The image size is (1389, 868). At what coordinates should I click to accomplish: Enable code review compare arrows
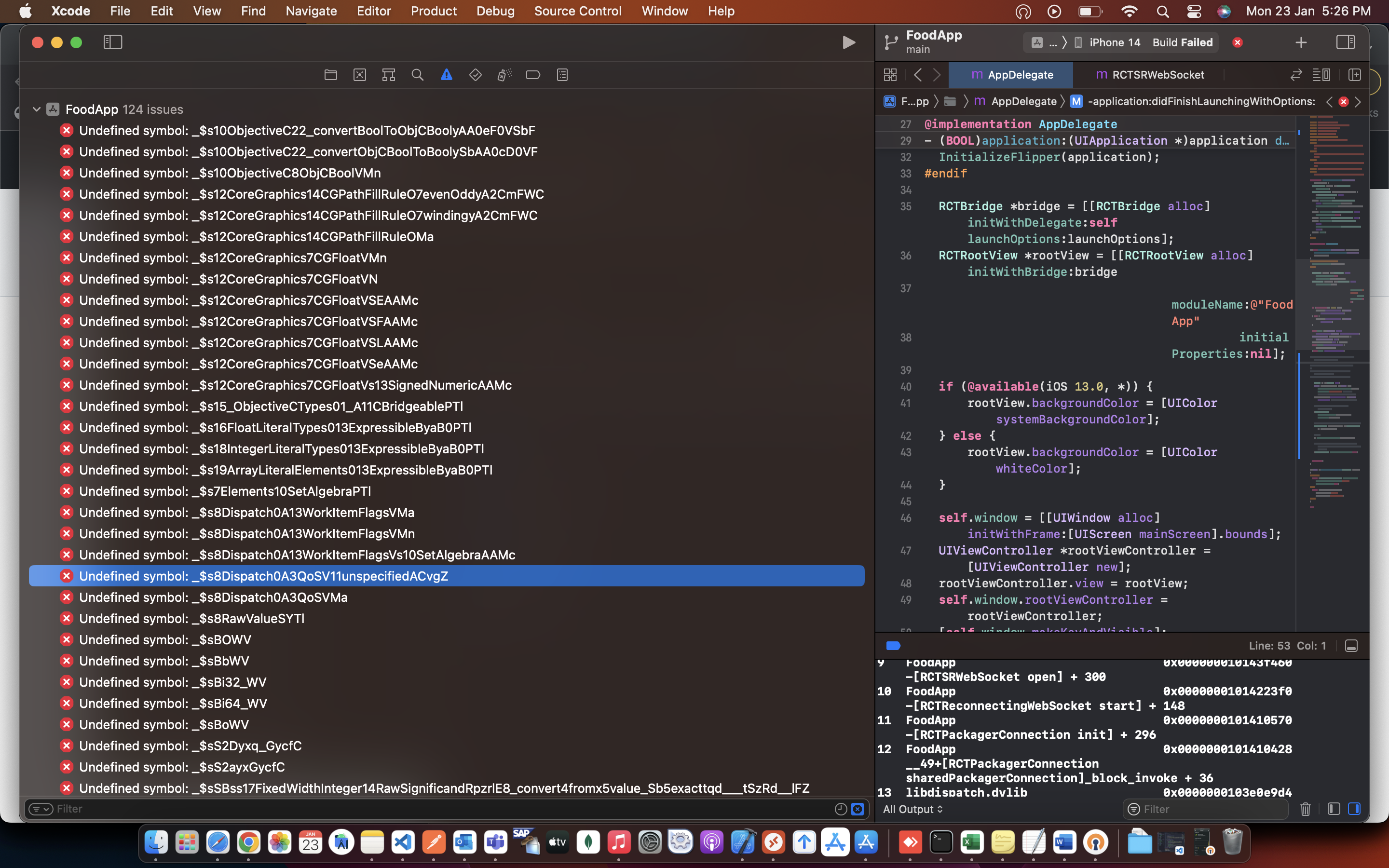click(x=1296, y=75)
